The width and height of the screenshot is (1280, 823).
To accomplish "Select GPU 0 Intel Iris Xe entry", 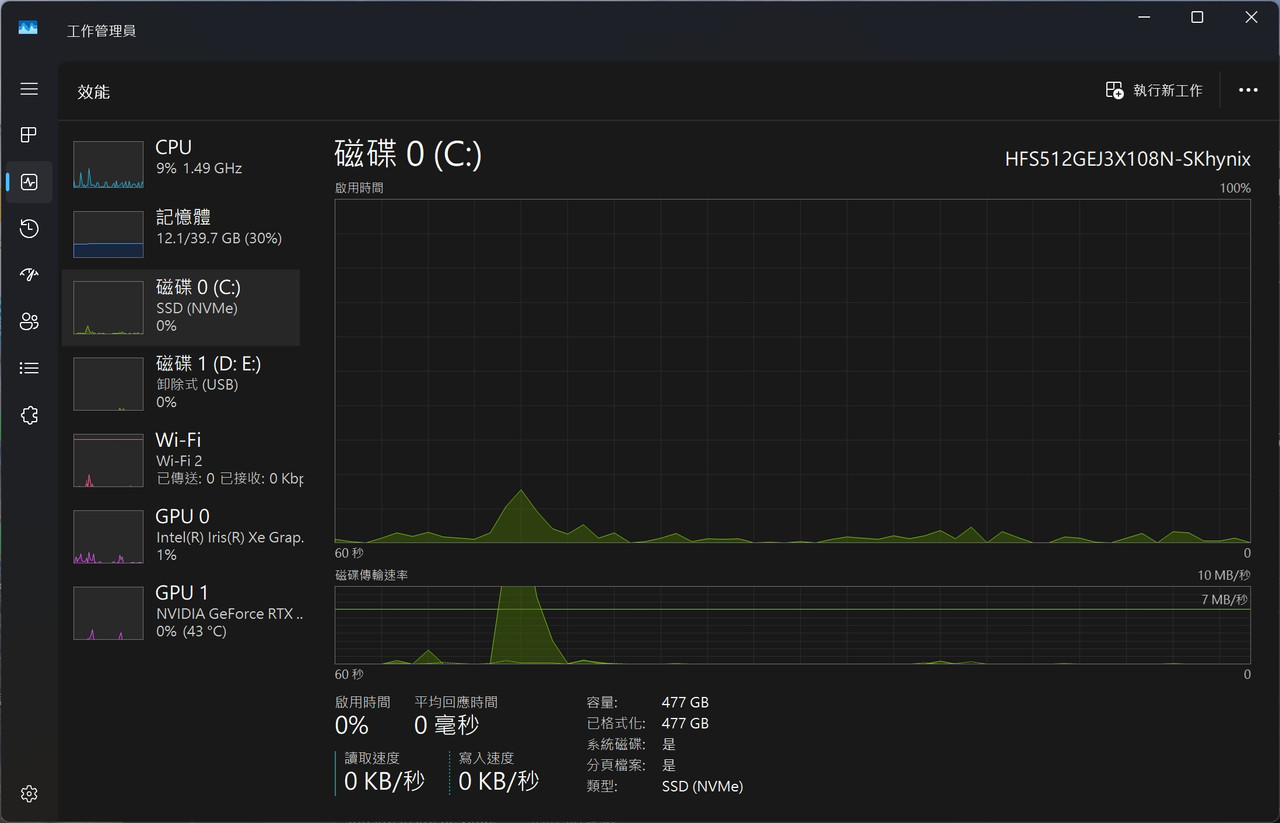I will [x=181, y=535].
